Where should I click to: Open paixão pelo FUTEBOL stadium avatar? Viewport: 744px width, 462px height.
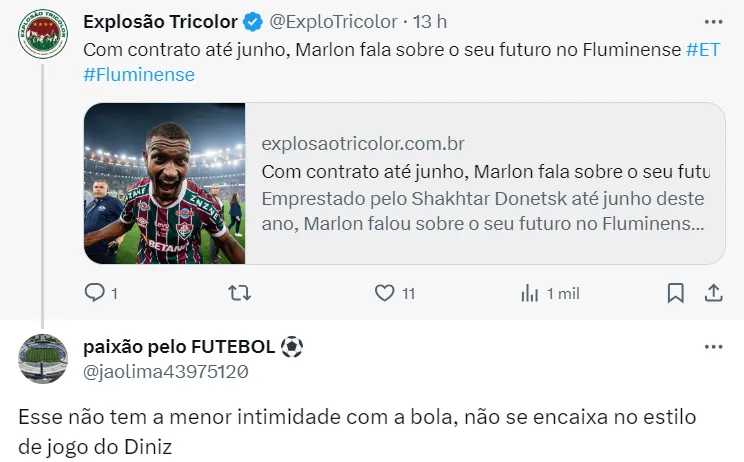tap(43, 359)
